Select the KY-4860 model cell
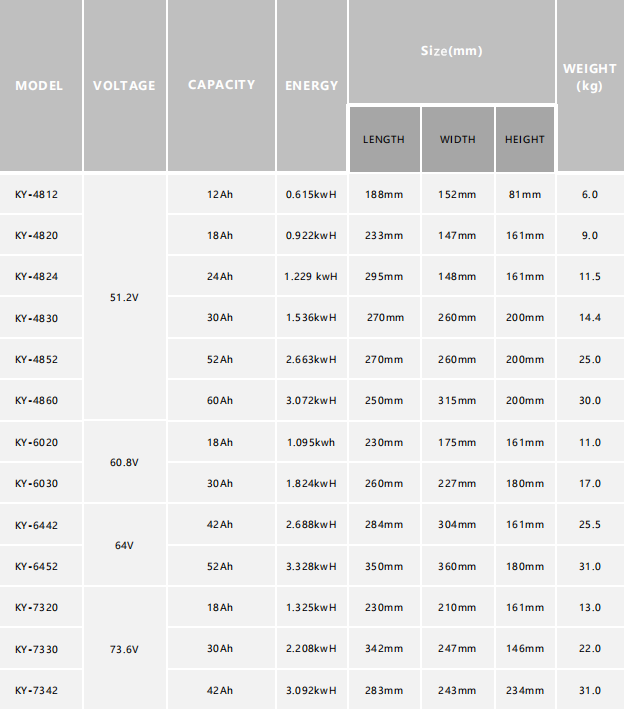Screen dimensions: 624x710 37,401
